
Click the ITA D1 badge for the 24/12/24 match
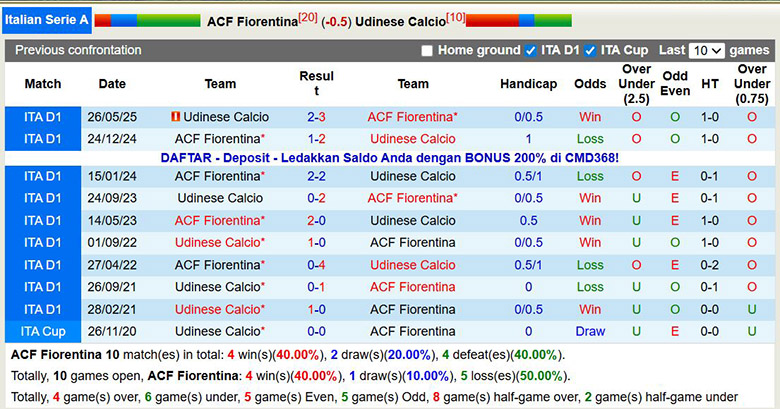coord(43,139)
